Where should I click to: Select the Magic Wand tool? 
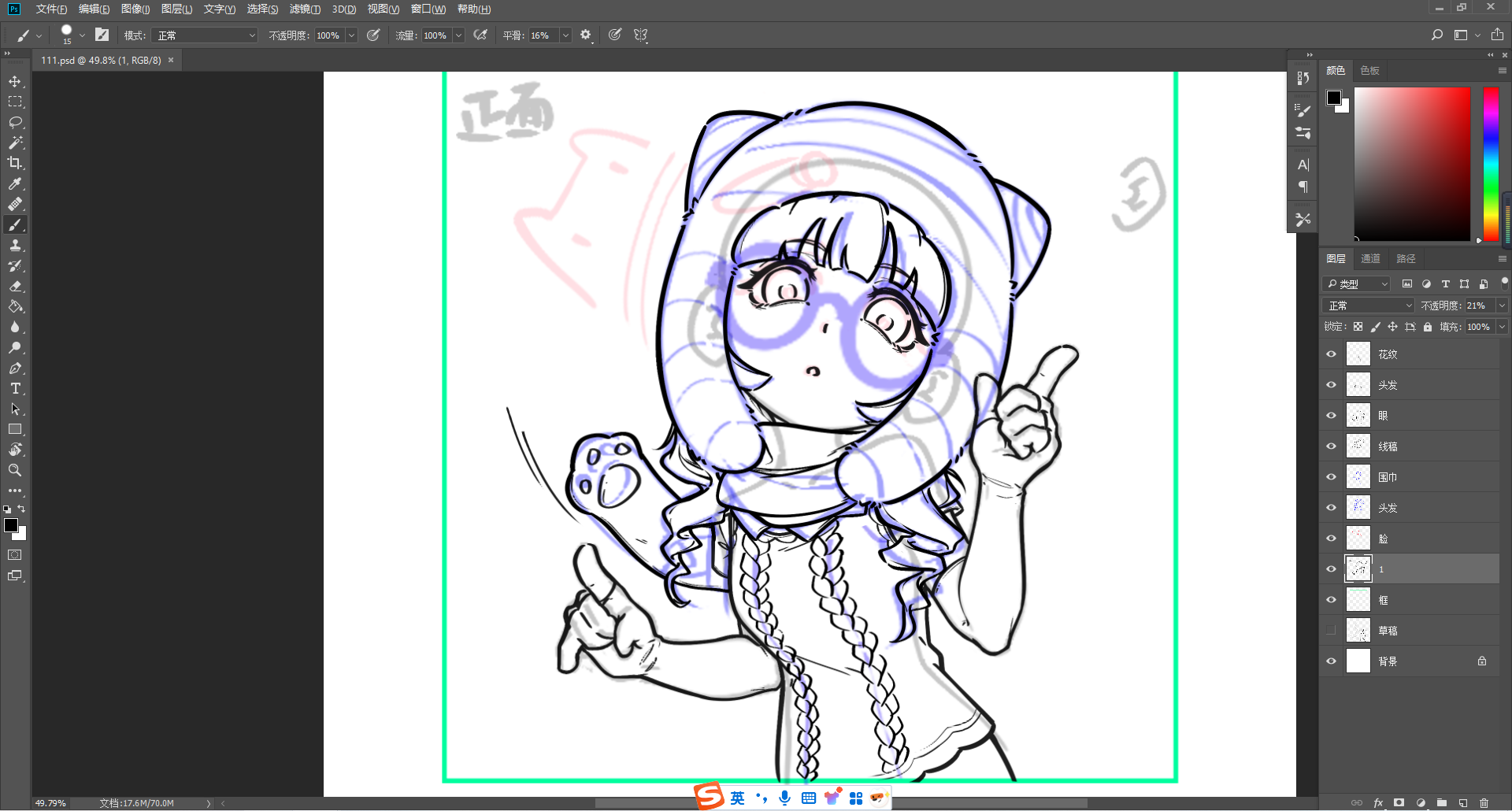tap(15, 143)
